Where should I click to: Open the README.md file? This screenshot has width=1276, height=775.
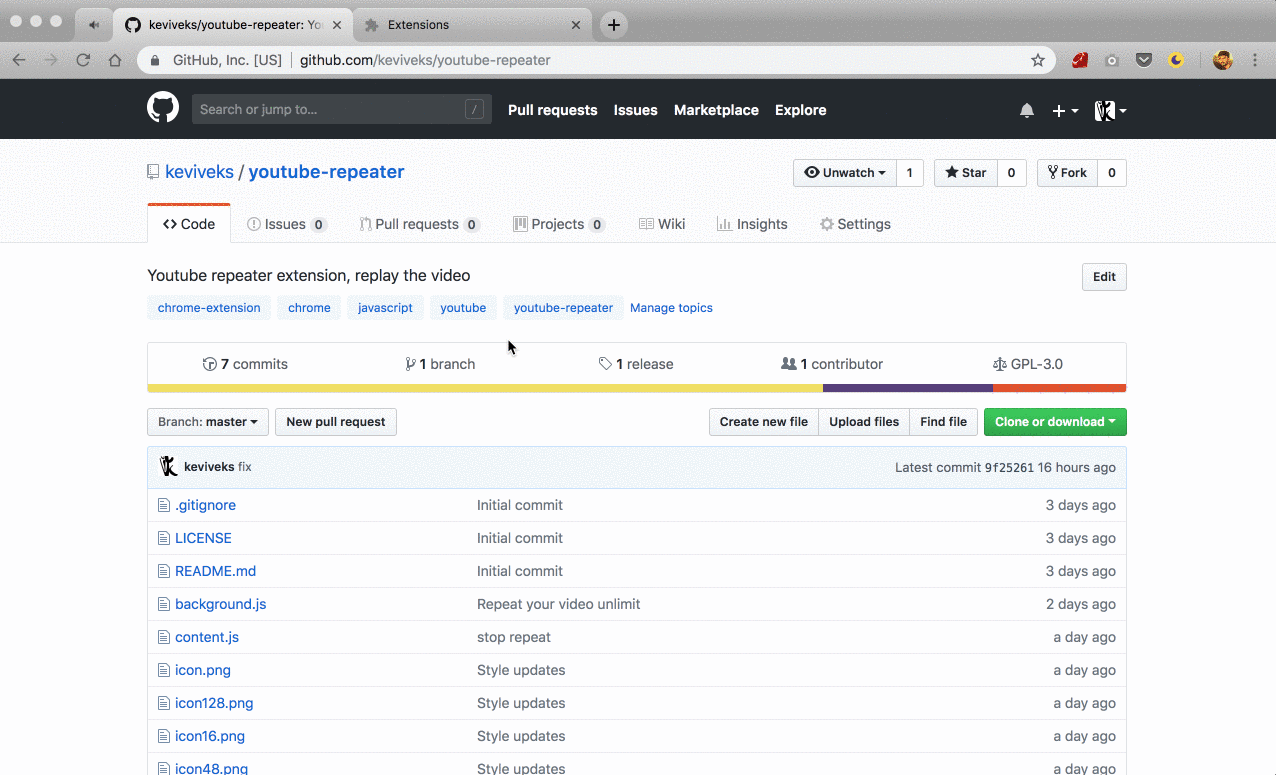[x=215, y=571]
